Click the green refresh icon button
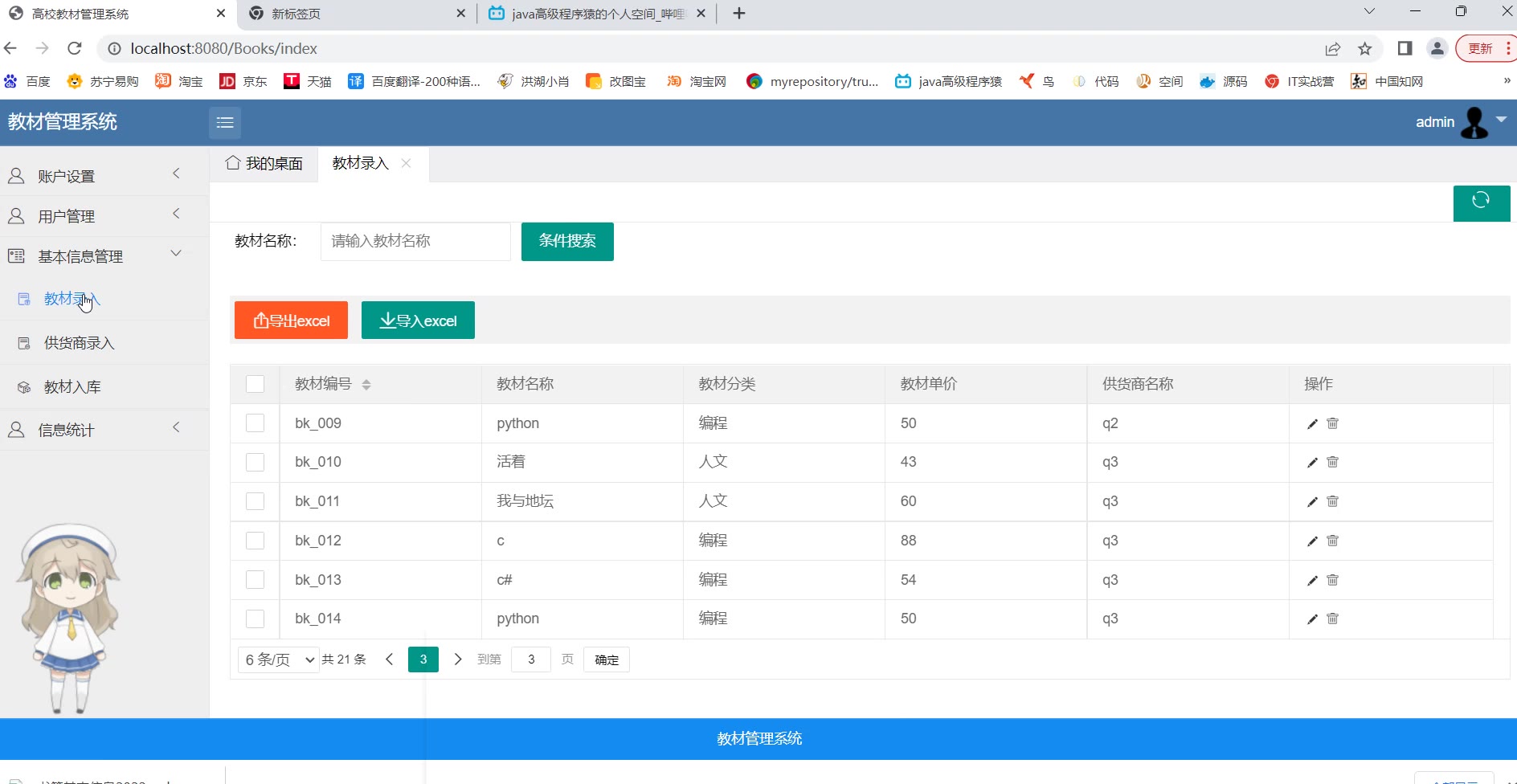Viewport: 1517px width, 784px height. [1481, 202]
